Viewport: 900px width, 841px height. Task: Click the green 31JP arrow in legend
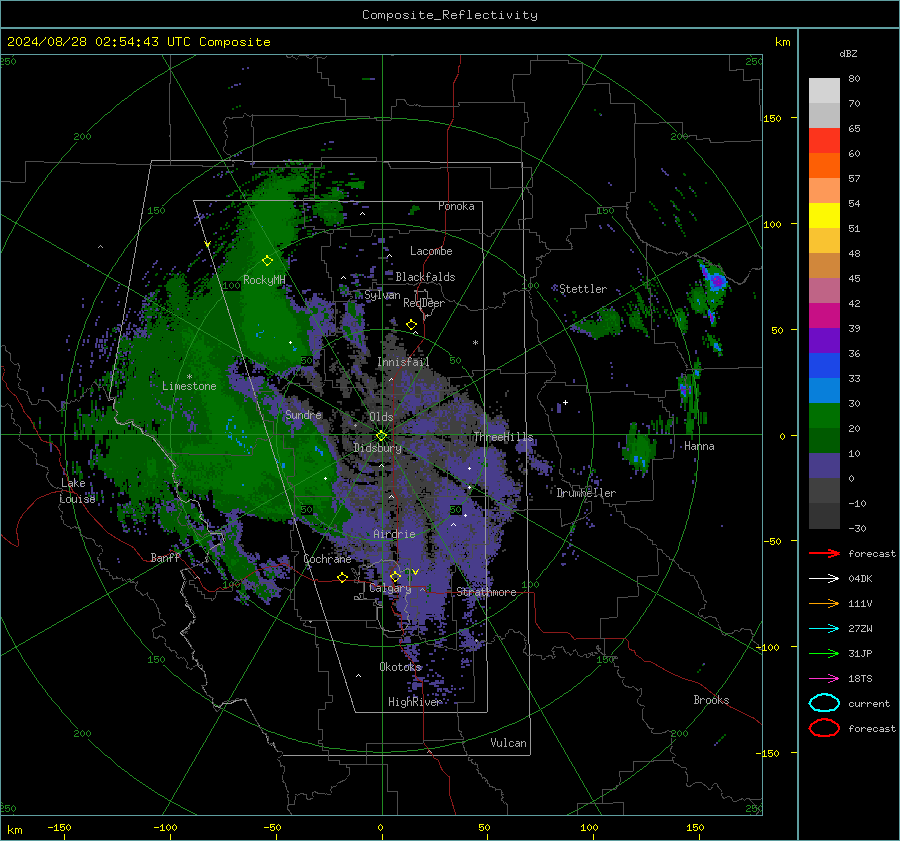tap(824, 653)
